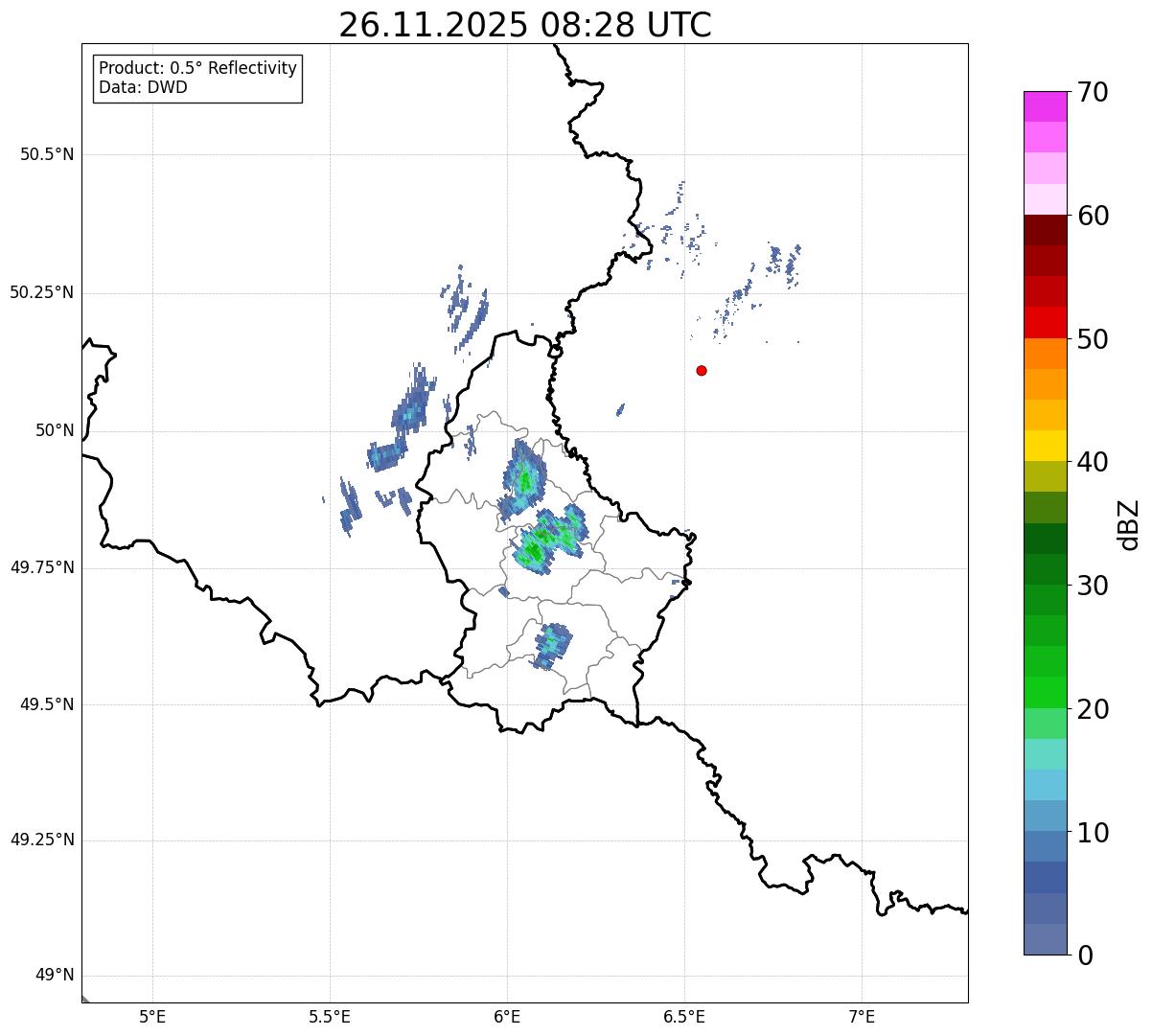
Task: Click the 5.5°E longitude label
Action: tap(330, 1017)
